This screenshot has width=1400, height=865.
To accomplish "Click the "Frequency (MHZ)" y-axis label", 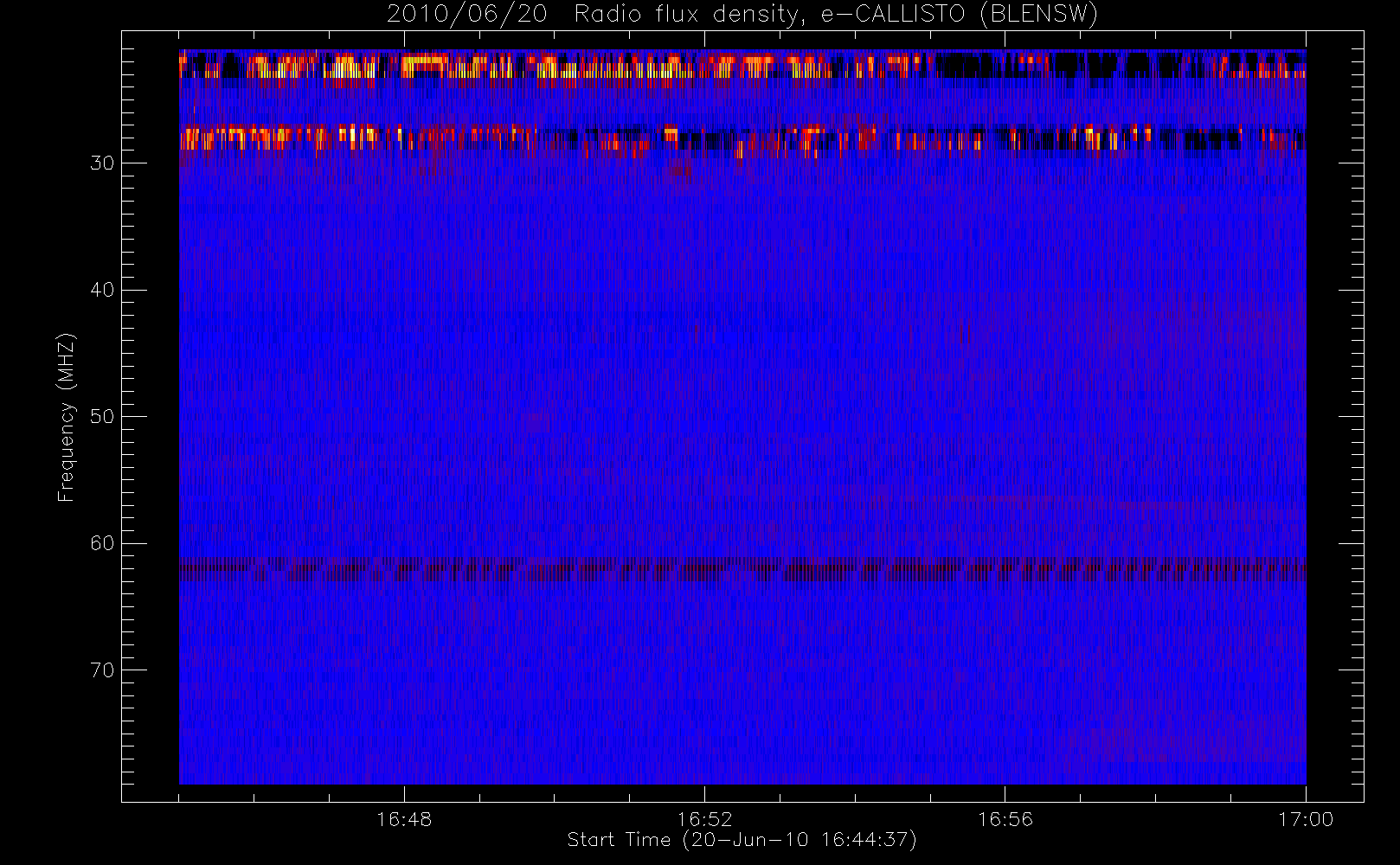I will point(66,417).
